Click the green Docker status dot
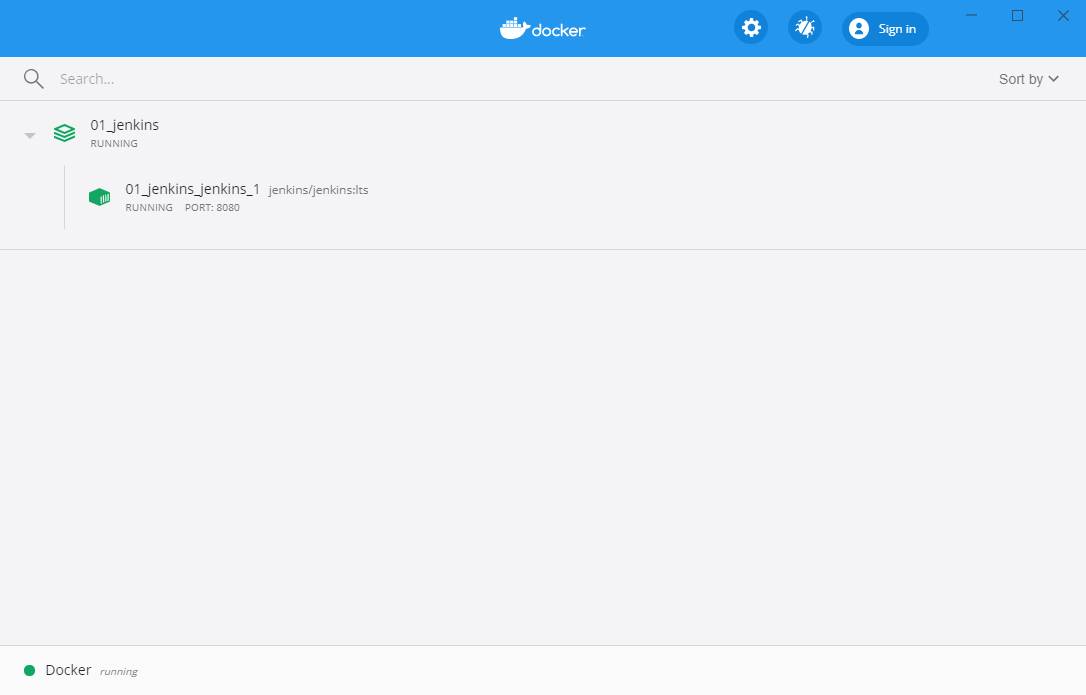The height and width of the screenshot is (695, 1086). pyautogui.click(x=32, y=669)
